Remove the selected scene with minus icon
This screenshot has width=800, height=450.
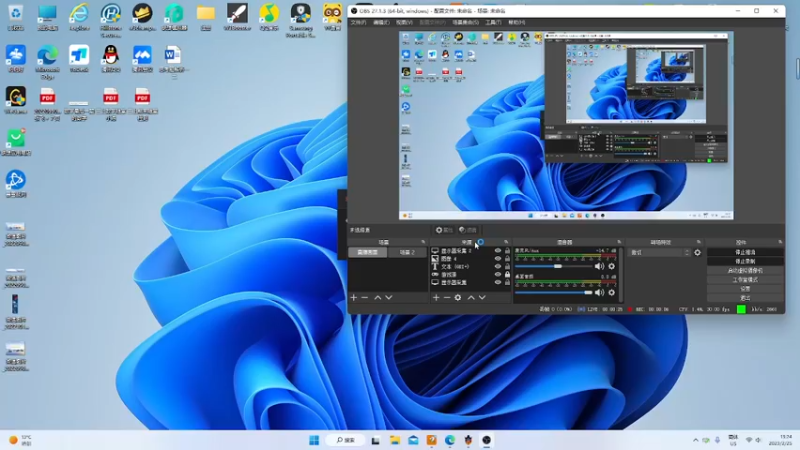(x=365, y=297)
